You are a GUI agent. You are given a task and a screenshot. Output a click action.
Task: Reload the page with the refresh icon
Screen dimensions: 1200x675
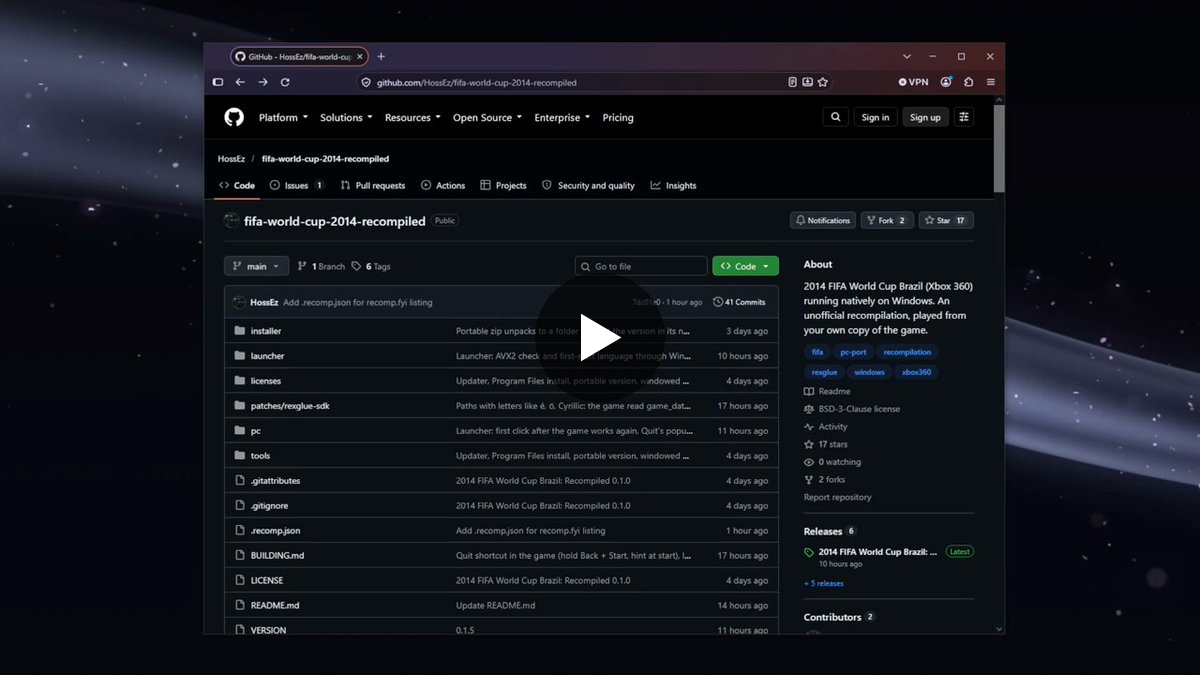(x=285, y=82)
